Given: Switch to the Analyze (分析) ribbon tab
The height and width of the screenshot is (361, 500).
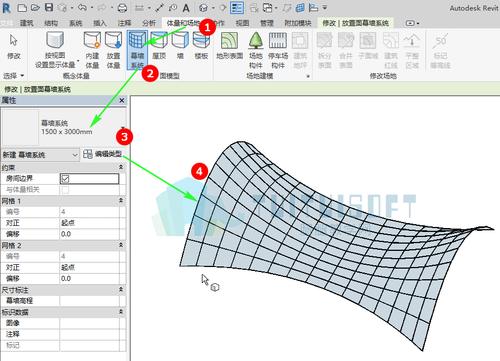Looking at the screenshot, I should (x=149, y=23).
